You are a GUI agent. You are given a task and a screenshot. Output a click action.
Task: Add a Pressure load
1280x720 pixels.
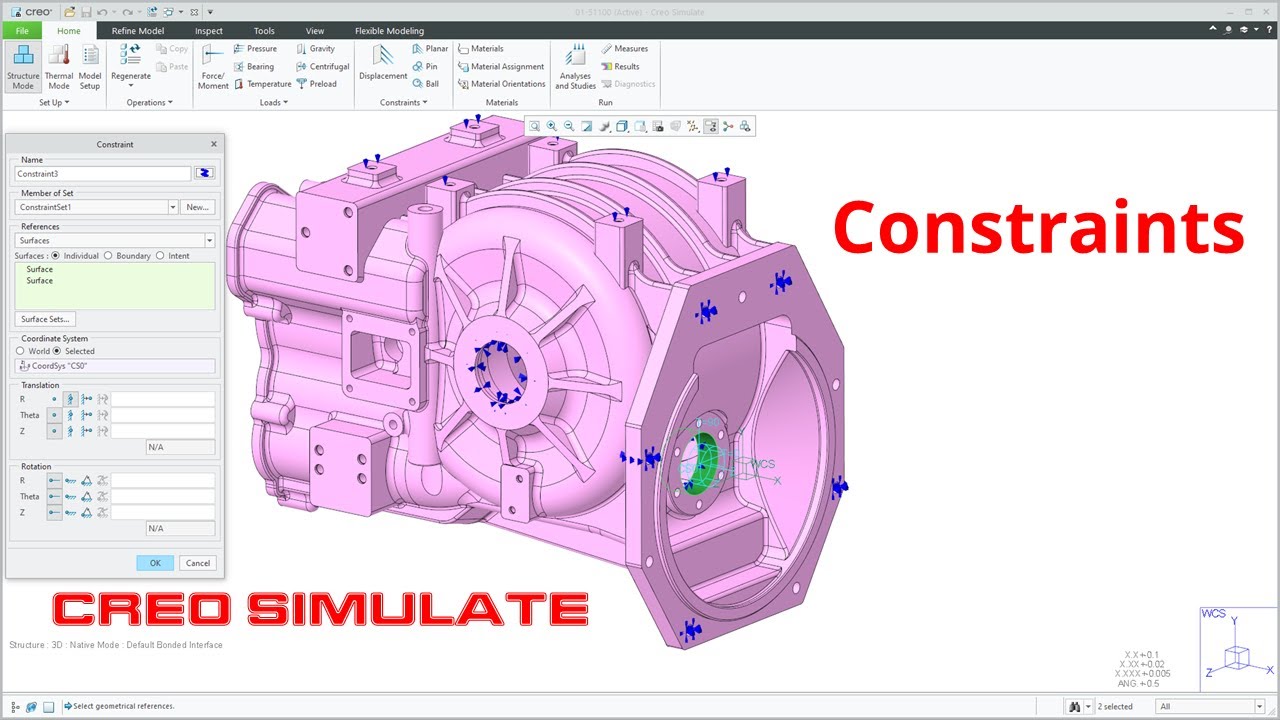255,48
